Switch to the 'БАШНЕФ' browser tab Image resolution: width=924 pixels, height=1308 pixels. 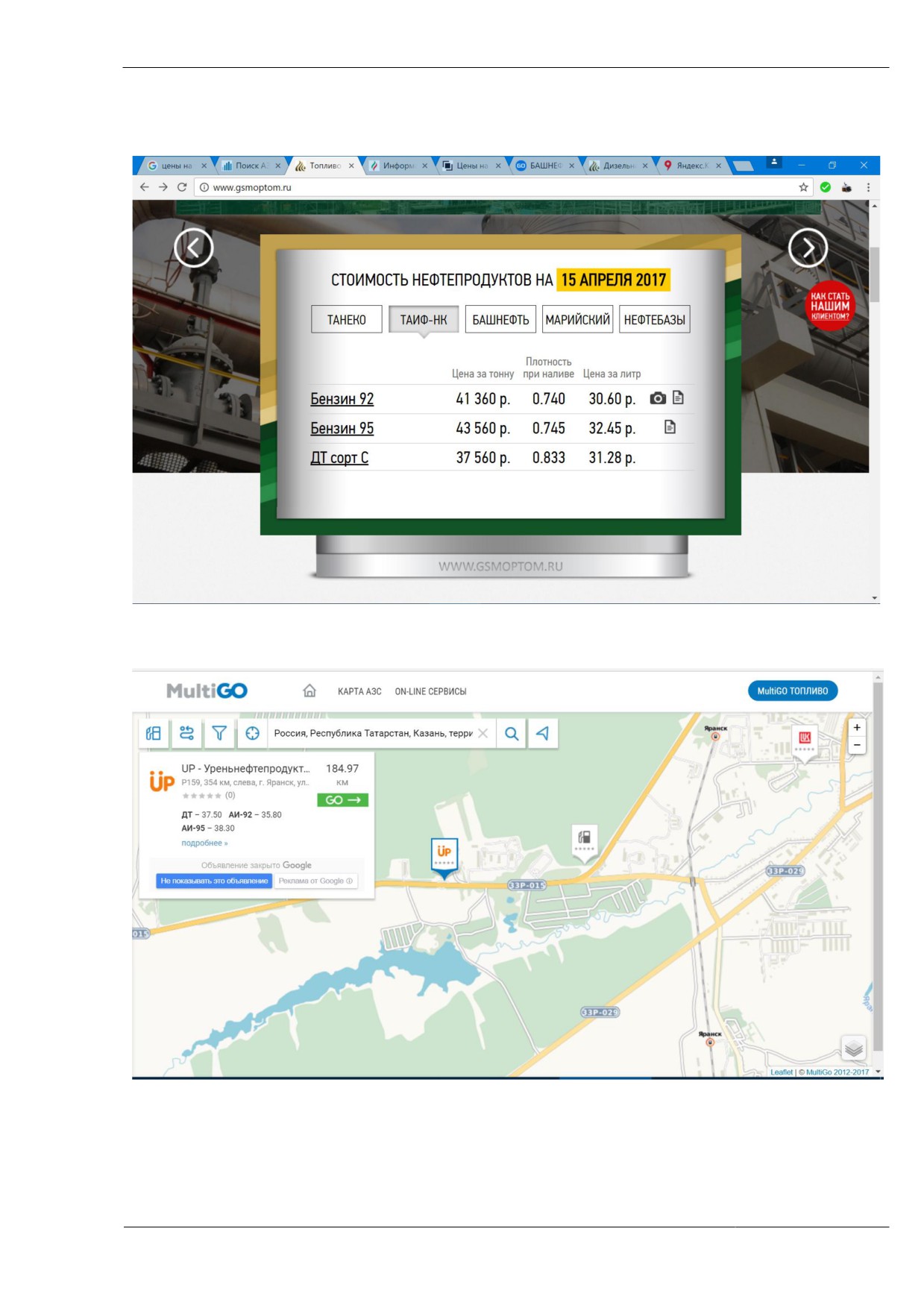click(x=545, y=166)
